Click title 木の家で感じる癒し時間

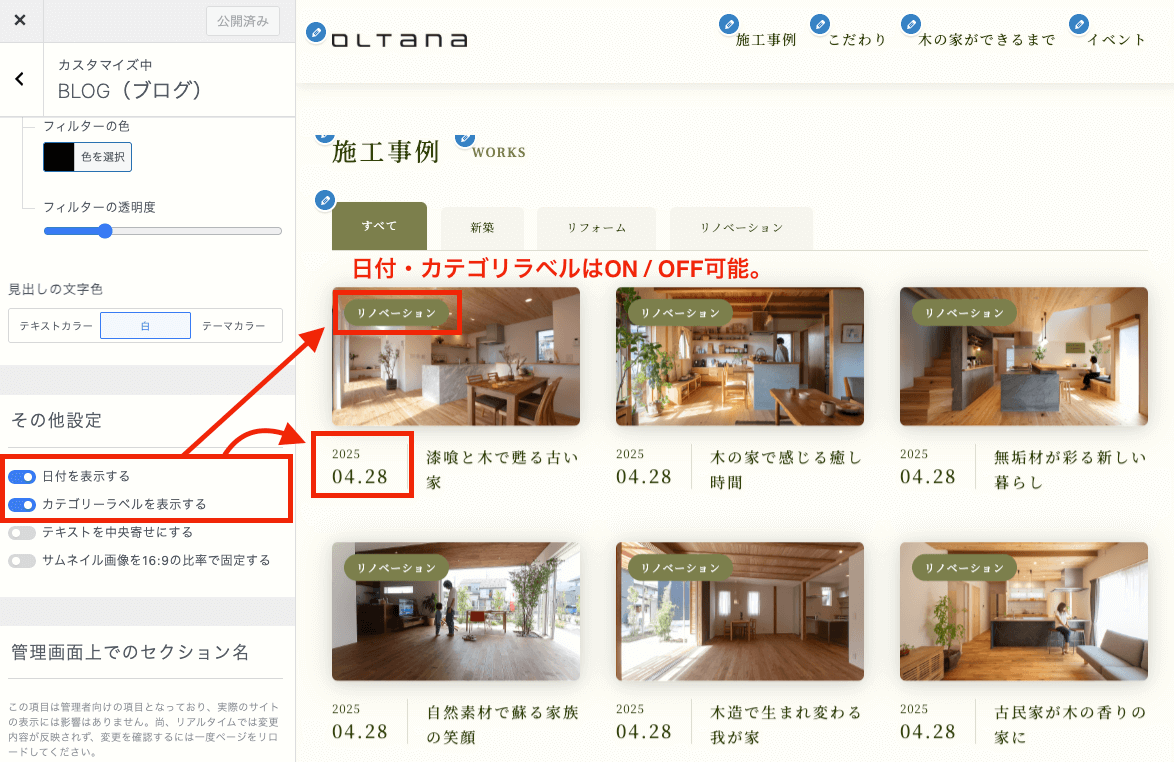(x=786, y=470)
